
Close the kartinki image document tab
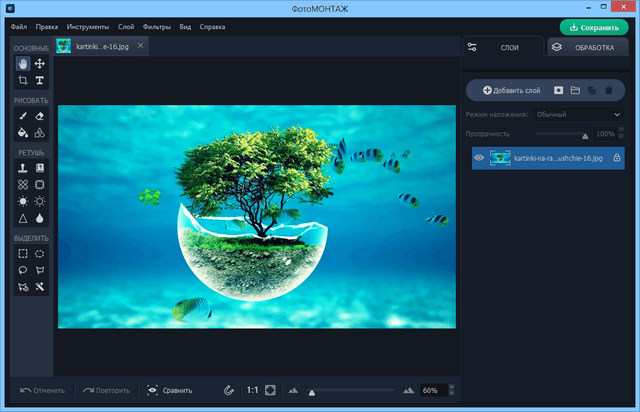click(140, 46)
